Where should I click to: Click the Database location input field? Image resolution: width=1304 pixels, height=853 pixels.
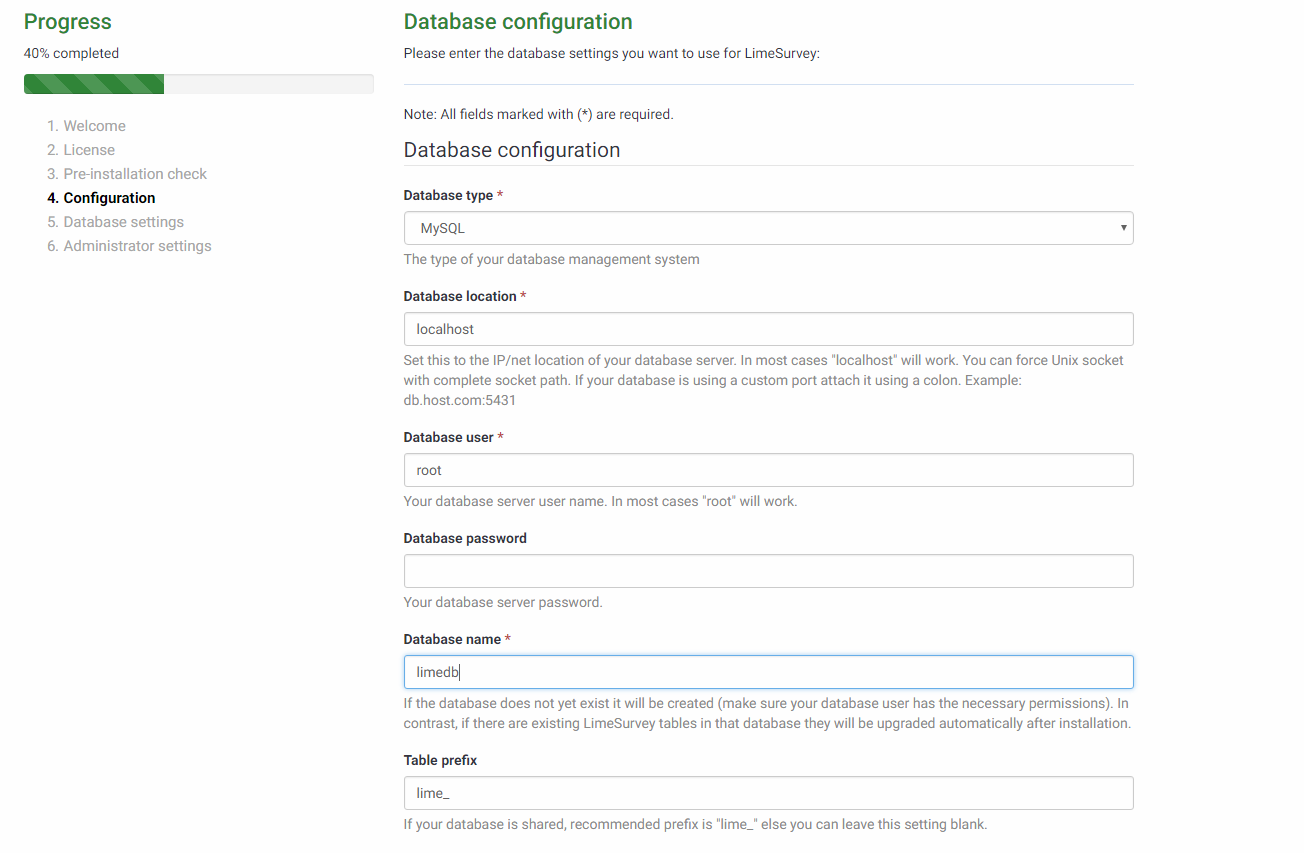[768, 329]
